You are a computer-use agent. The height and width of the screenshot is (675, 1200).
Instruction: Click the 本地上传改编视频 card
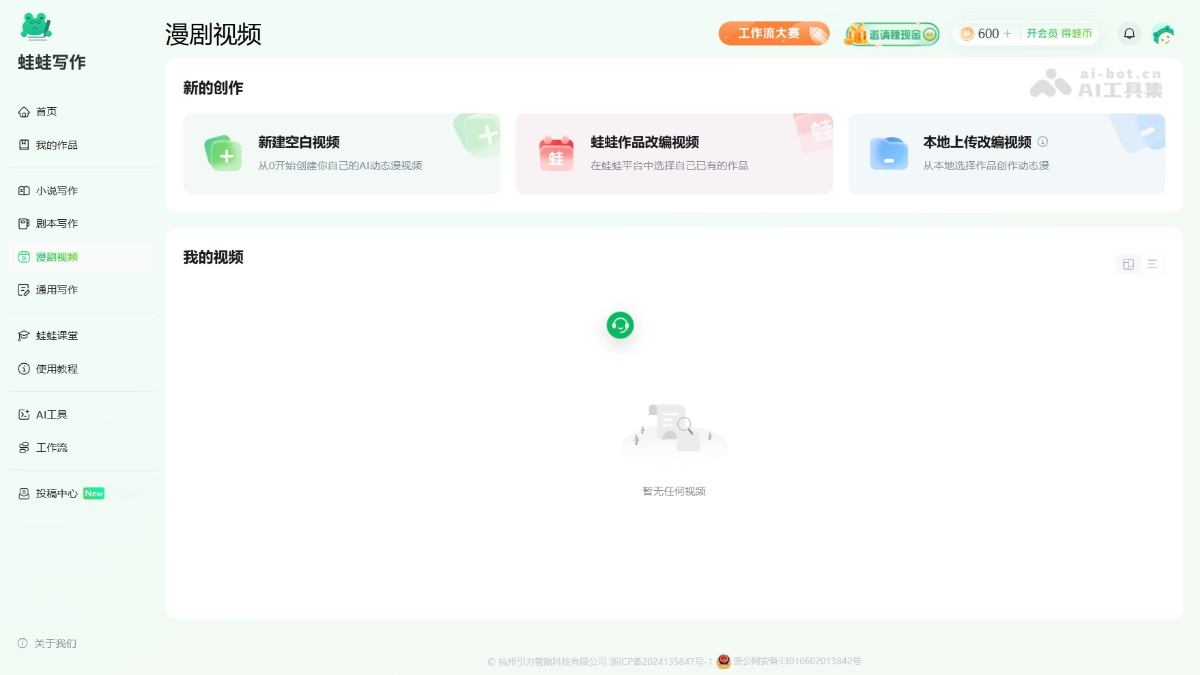pos(1007,153)
